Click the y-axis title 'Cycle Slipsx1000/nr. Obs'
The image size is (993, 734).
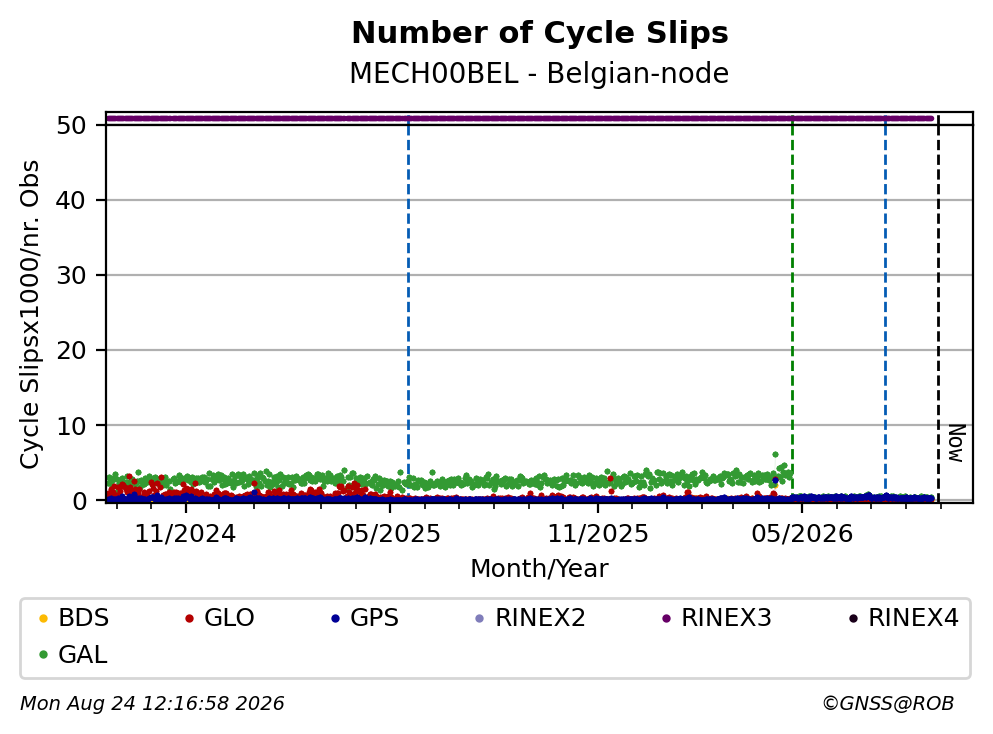30,315
